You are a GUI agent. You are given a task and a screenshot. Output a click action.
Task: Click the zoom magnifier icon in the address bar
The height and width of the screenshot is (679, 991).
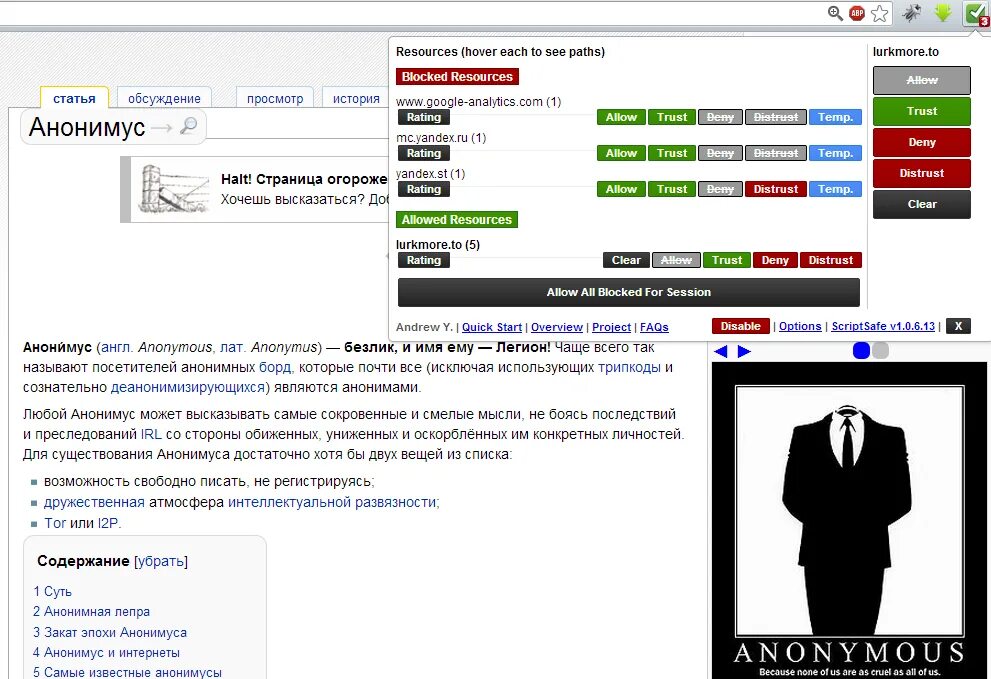pos(834,13)
